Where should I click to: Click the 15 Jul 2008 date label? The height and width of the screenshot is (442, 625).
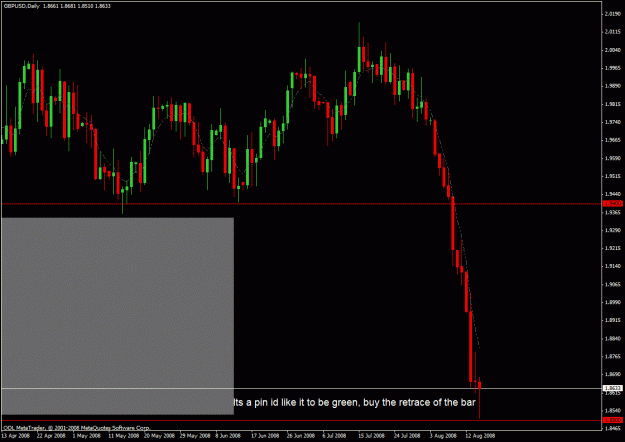click(371, 436)
